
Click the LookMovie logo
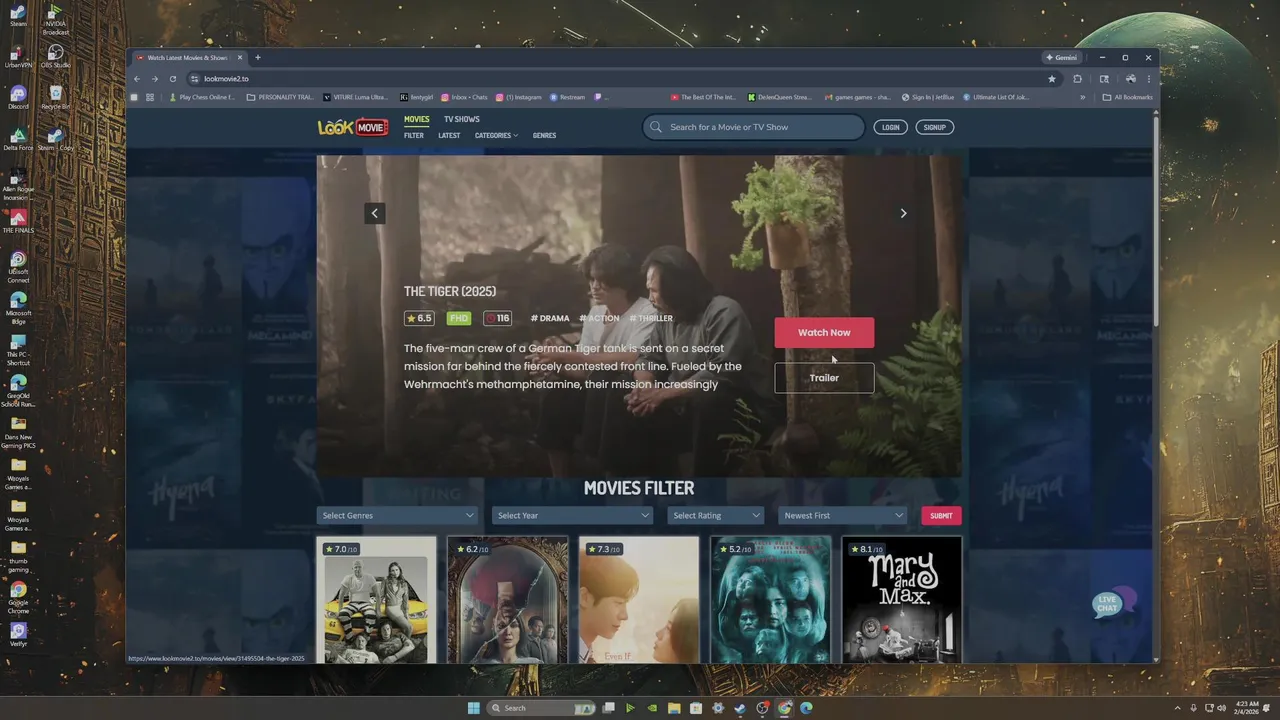(352, 127)
